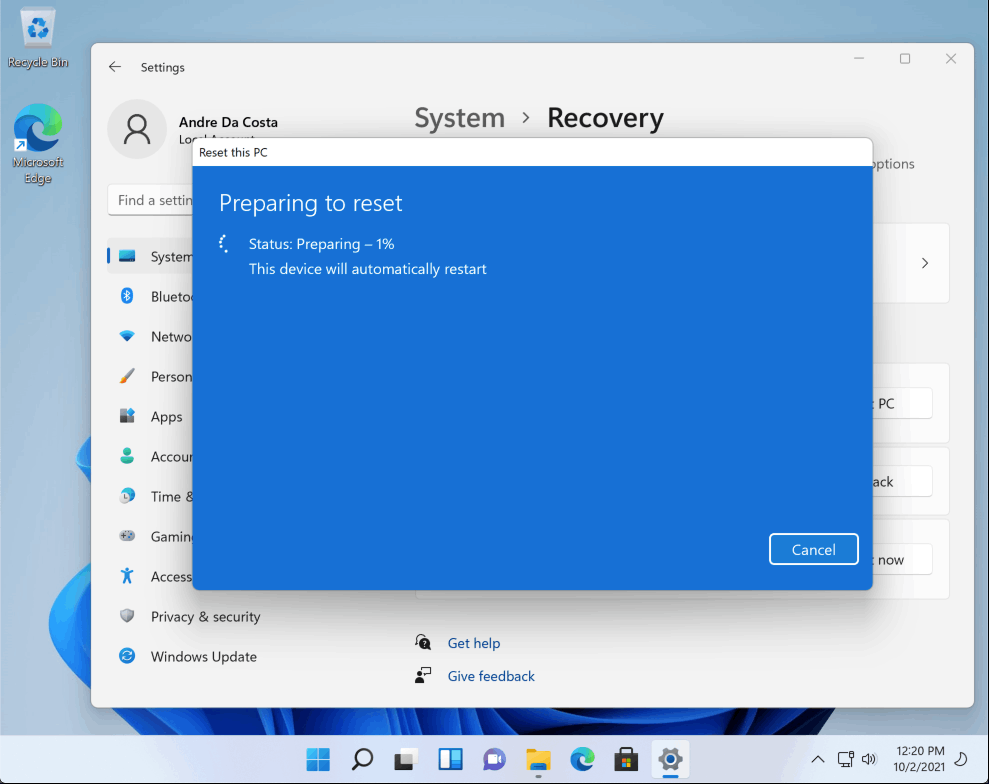Image resolution: width=989 pixels, height=784 pixels.
Task: Open Windows Update in sidebar
Action: click(203, 657)
